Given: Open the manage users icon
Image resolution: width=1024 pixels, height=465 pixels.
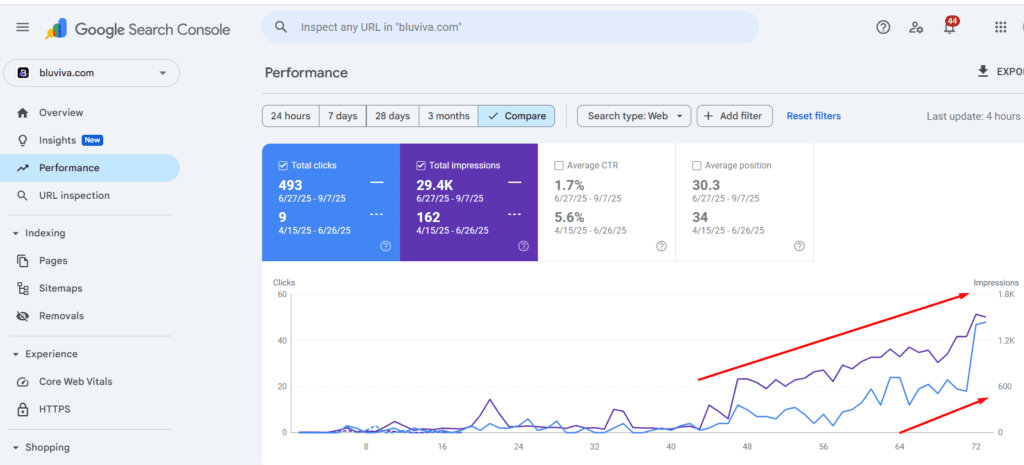Looking at the screenshot, I should pos(916,28).
